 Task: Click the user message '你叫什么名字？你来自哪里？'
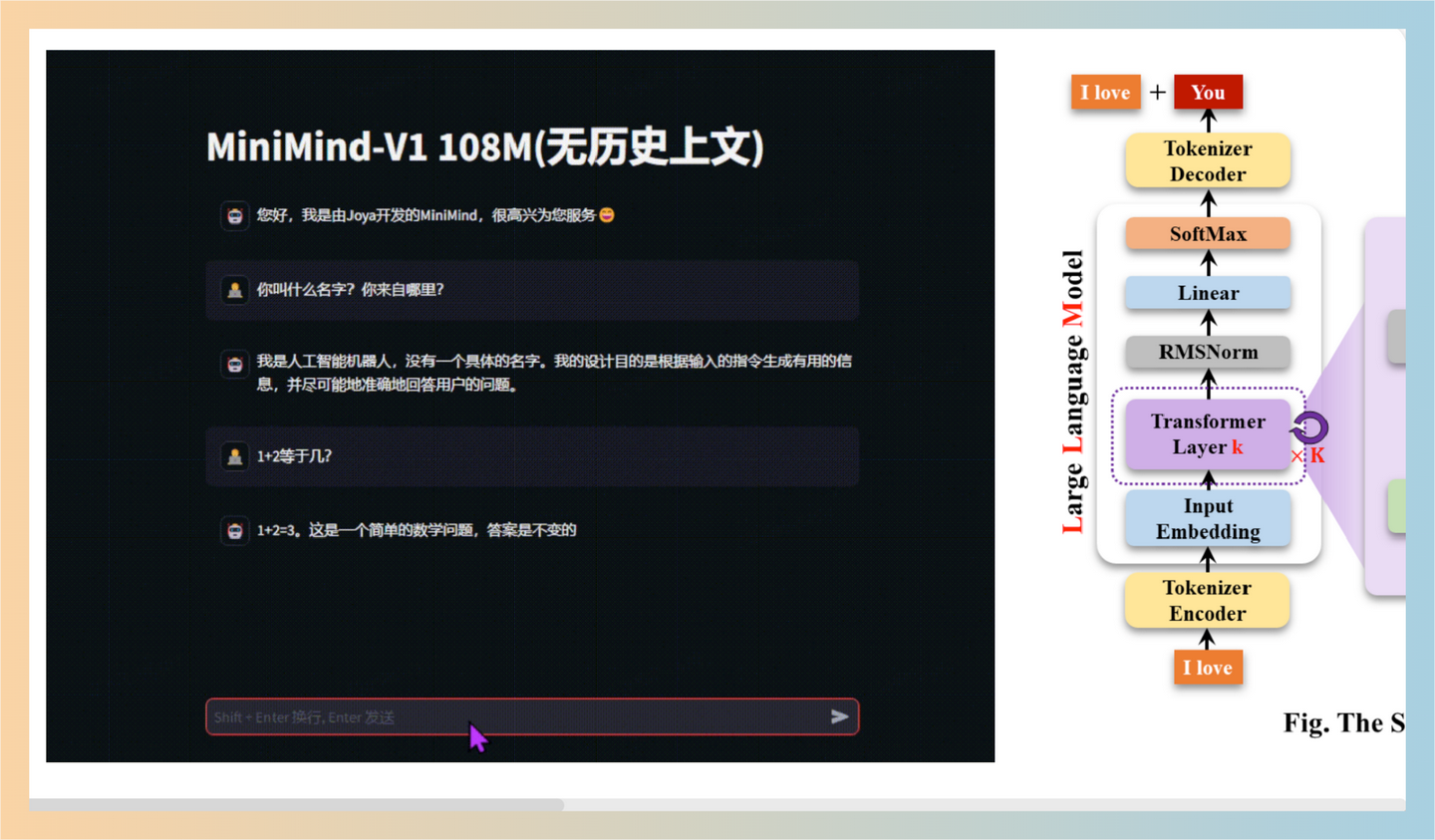click(351, 290)
